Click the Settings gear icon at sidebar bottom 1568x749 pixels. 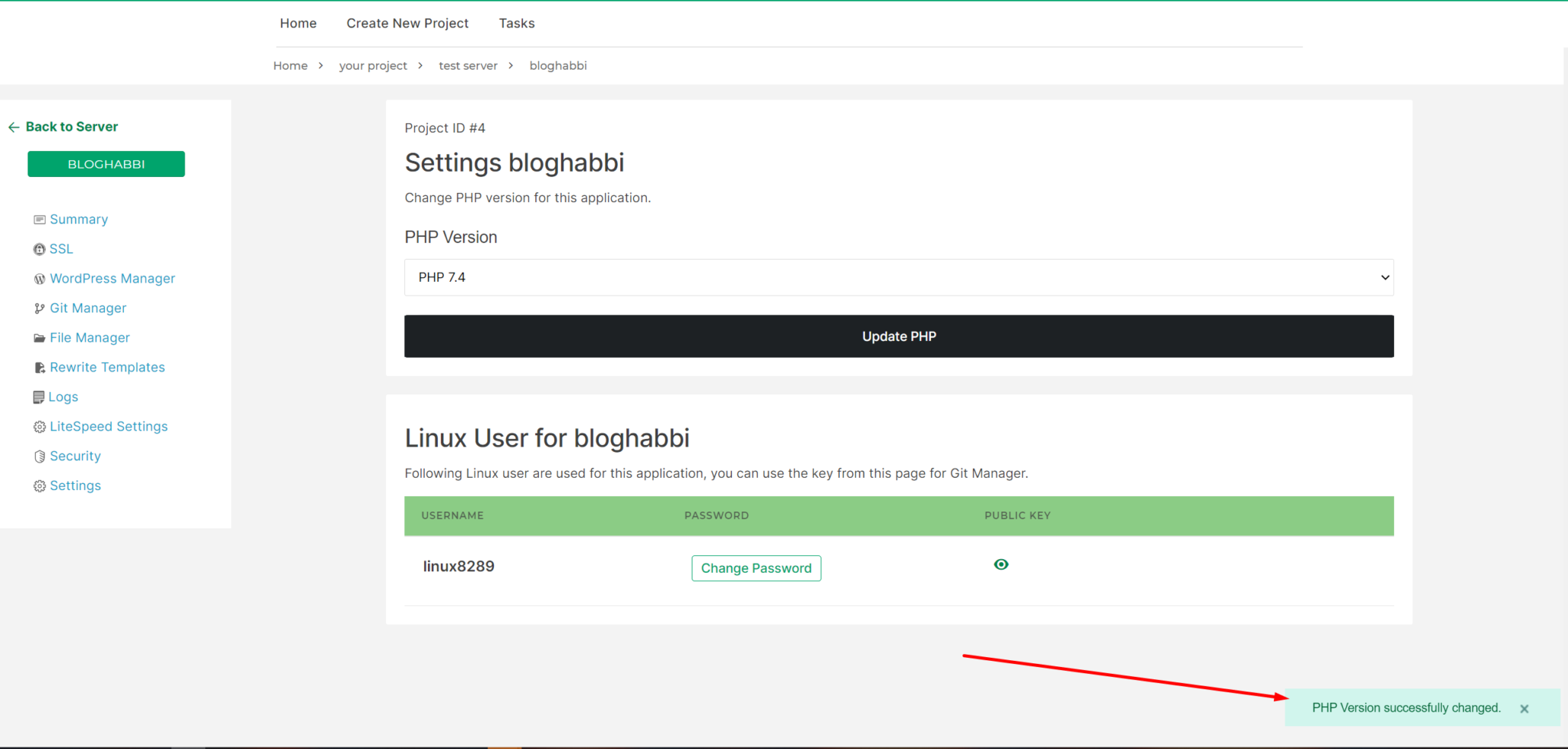[39, 485]
